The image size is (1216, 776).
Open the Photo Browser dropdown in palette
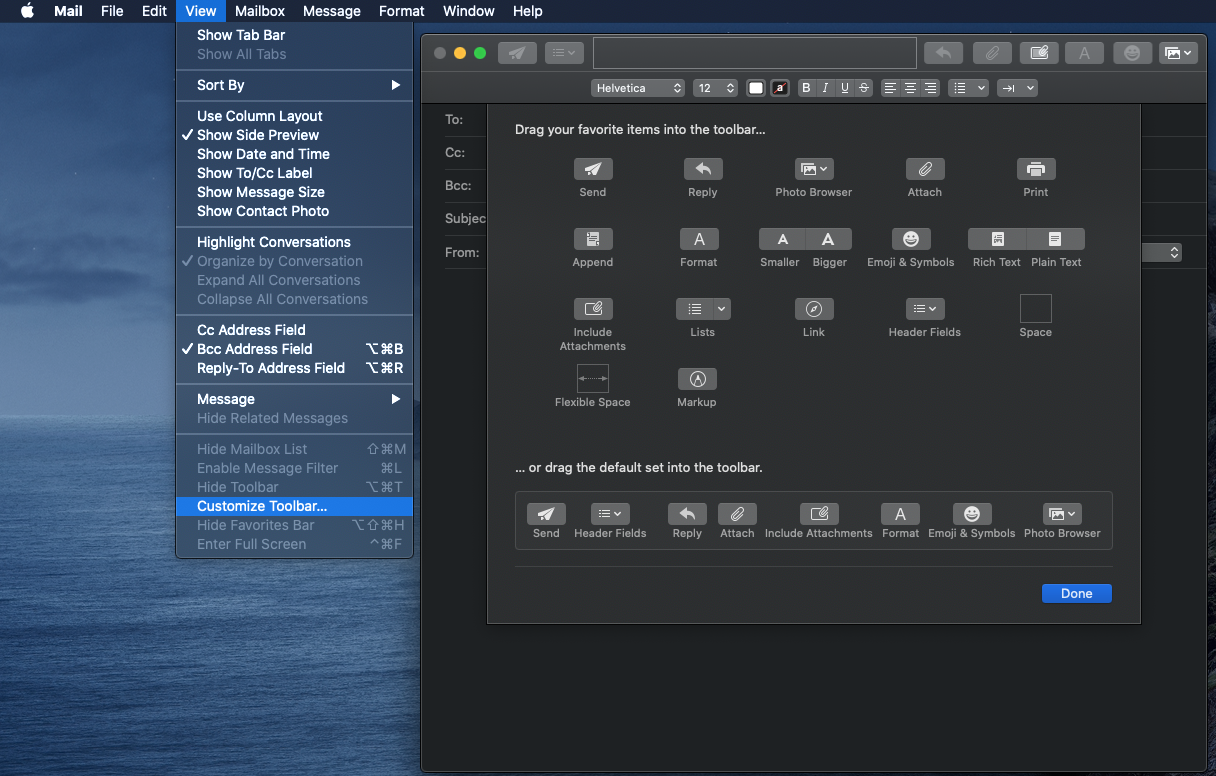814,169
